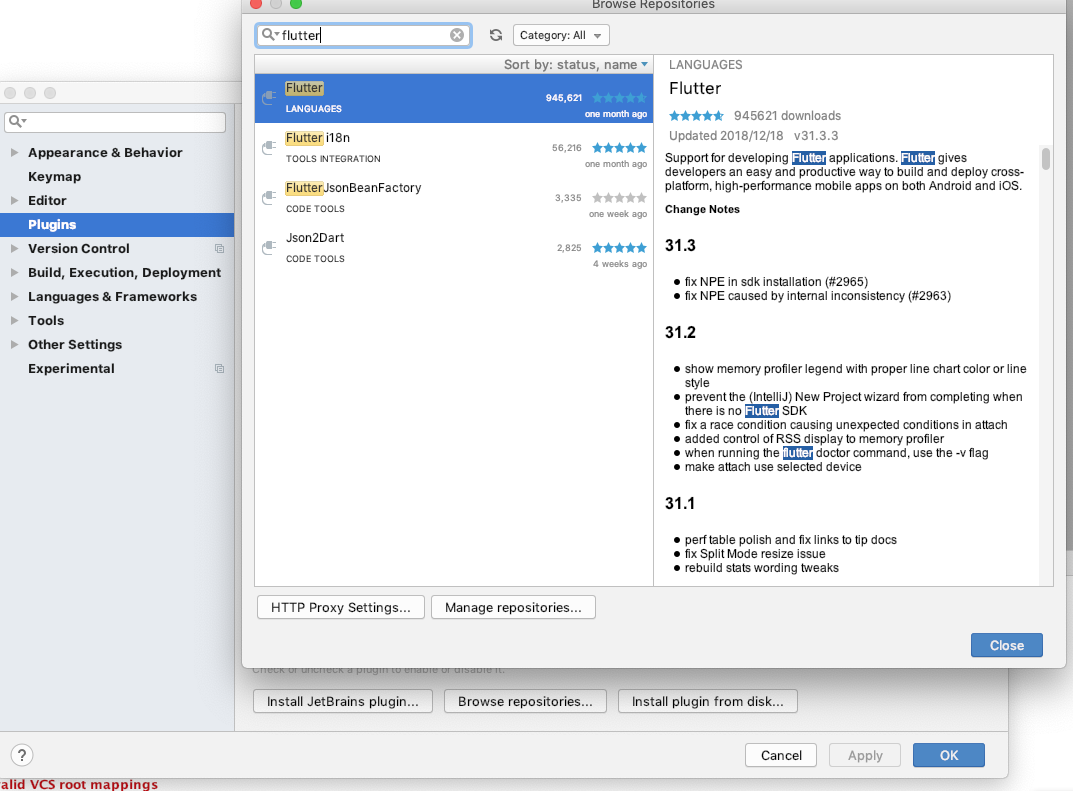Click the Flutter plugin icon in list

tap(269, 98)
